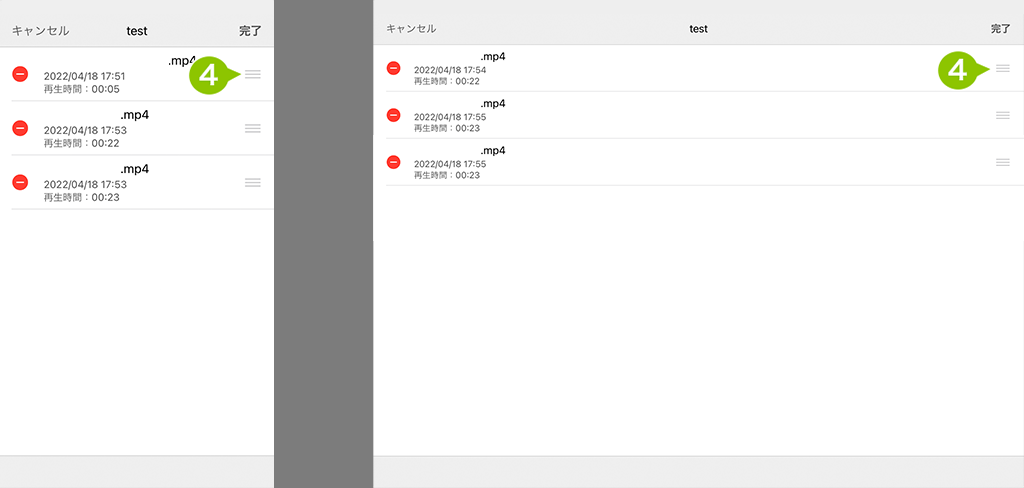
Task: Grab reorder handle of 17:53 00:22 row
Action: pos(253,129)
